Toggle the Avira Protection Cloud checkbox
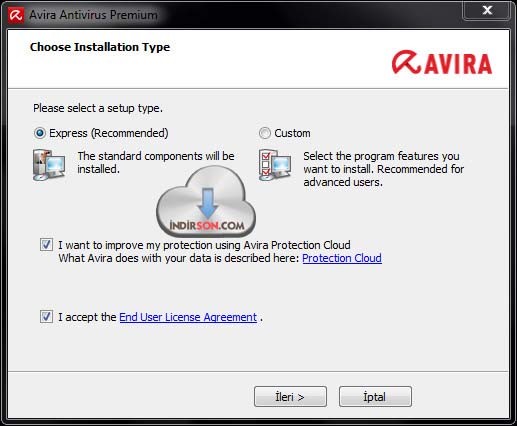This screenshot has height=426, width=517. [46, 245]
